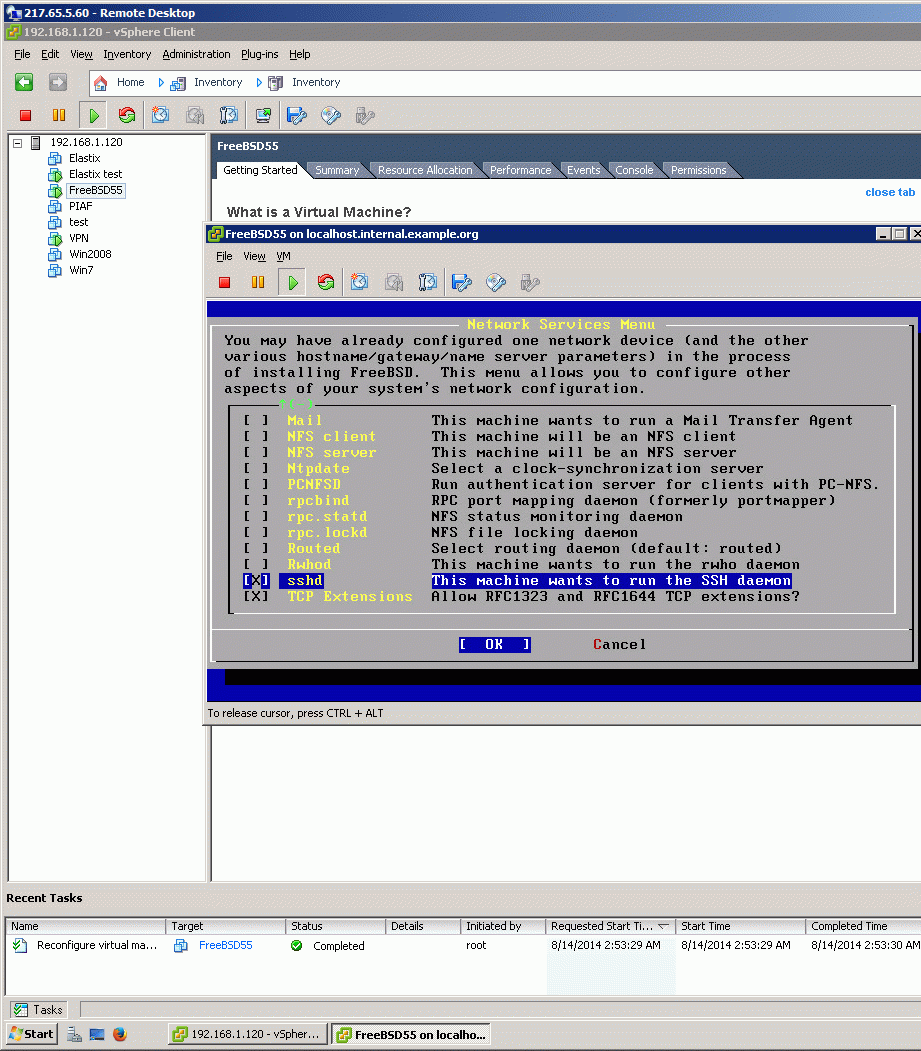Viewport: 921px width, 1051px height.
Task: Select the Elastix VM in the inventory tree
Action: 84,158
